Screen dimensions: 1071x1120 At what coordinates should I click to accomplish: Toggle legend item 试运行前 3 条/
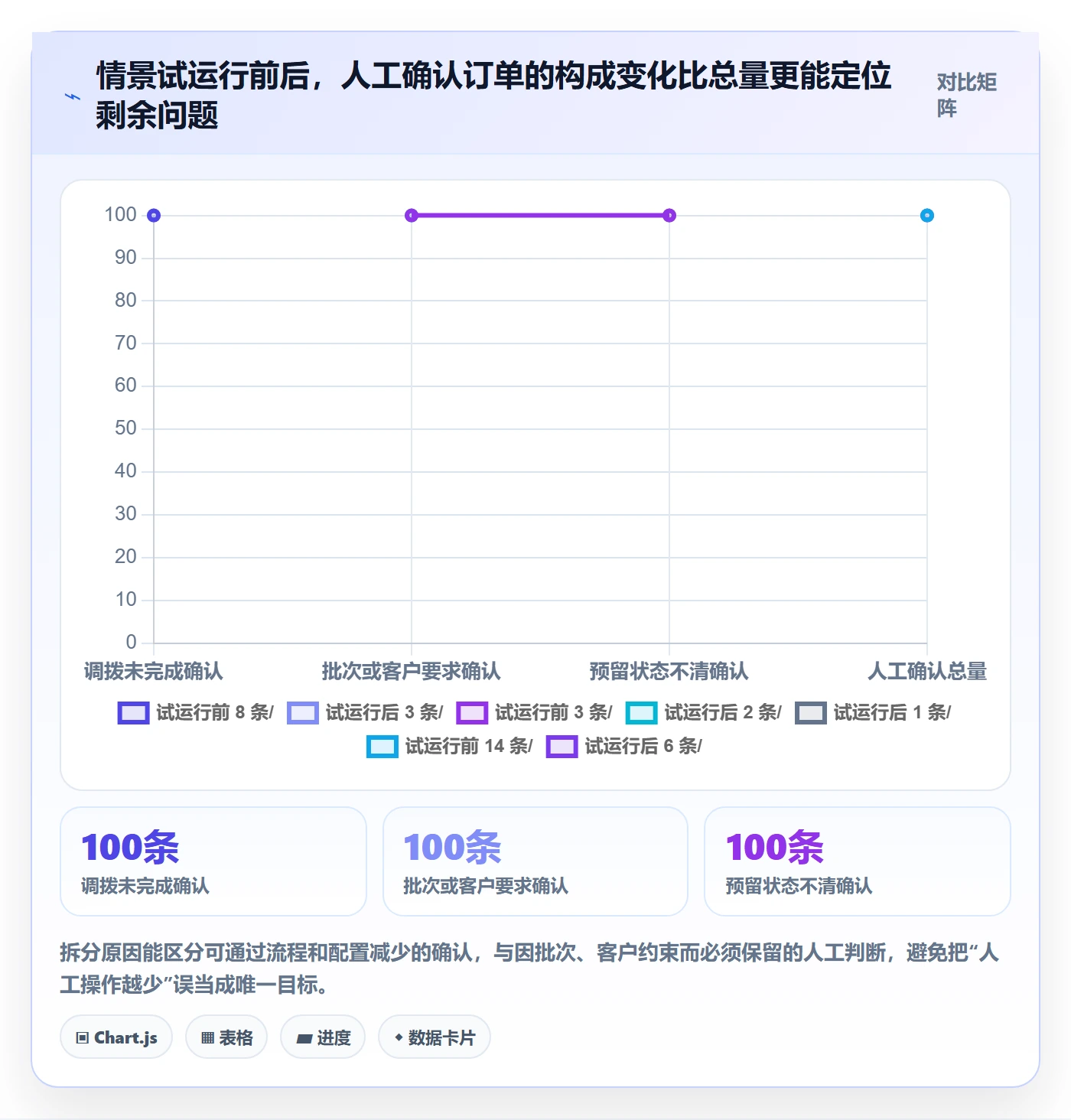click(534, 712)
